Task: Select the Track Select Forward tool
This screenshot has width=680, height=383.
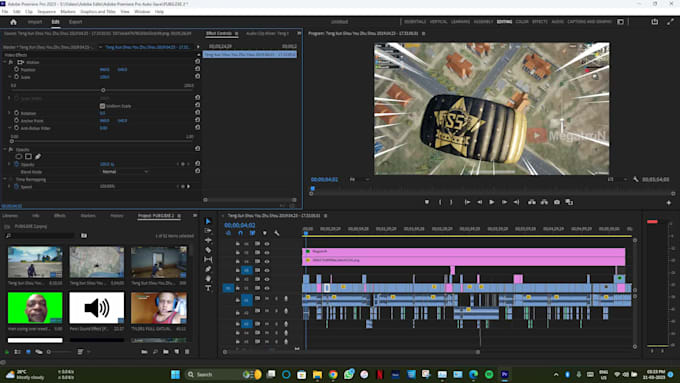Action: click(x=208, y=231)
